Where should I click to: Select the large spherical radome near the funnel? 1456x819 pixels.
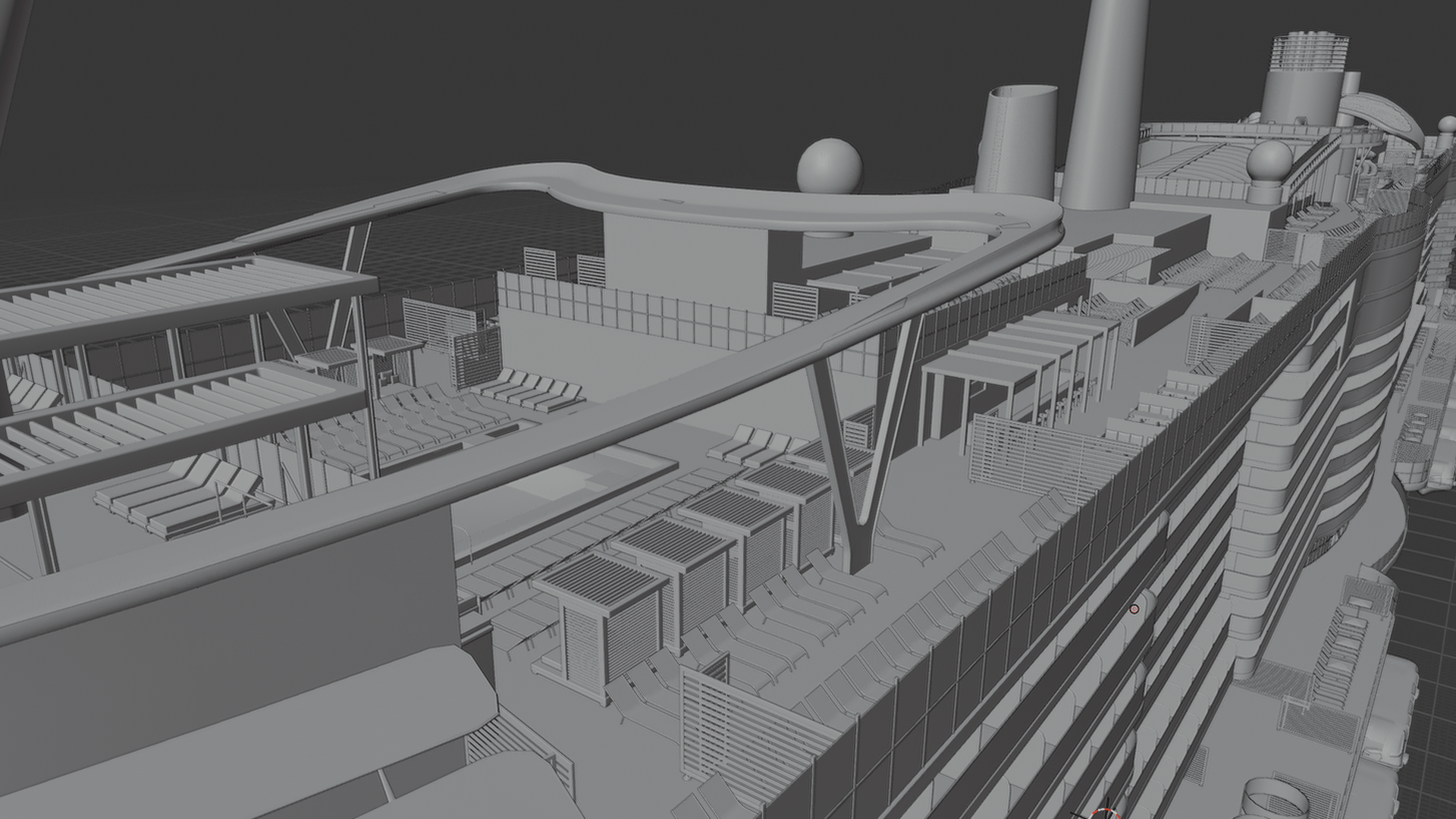pyautogui.click(x=830, y=166)
